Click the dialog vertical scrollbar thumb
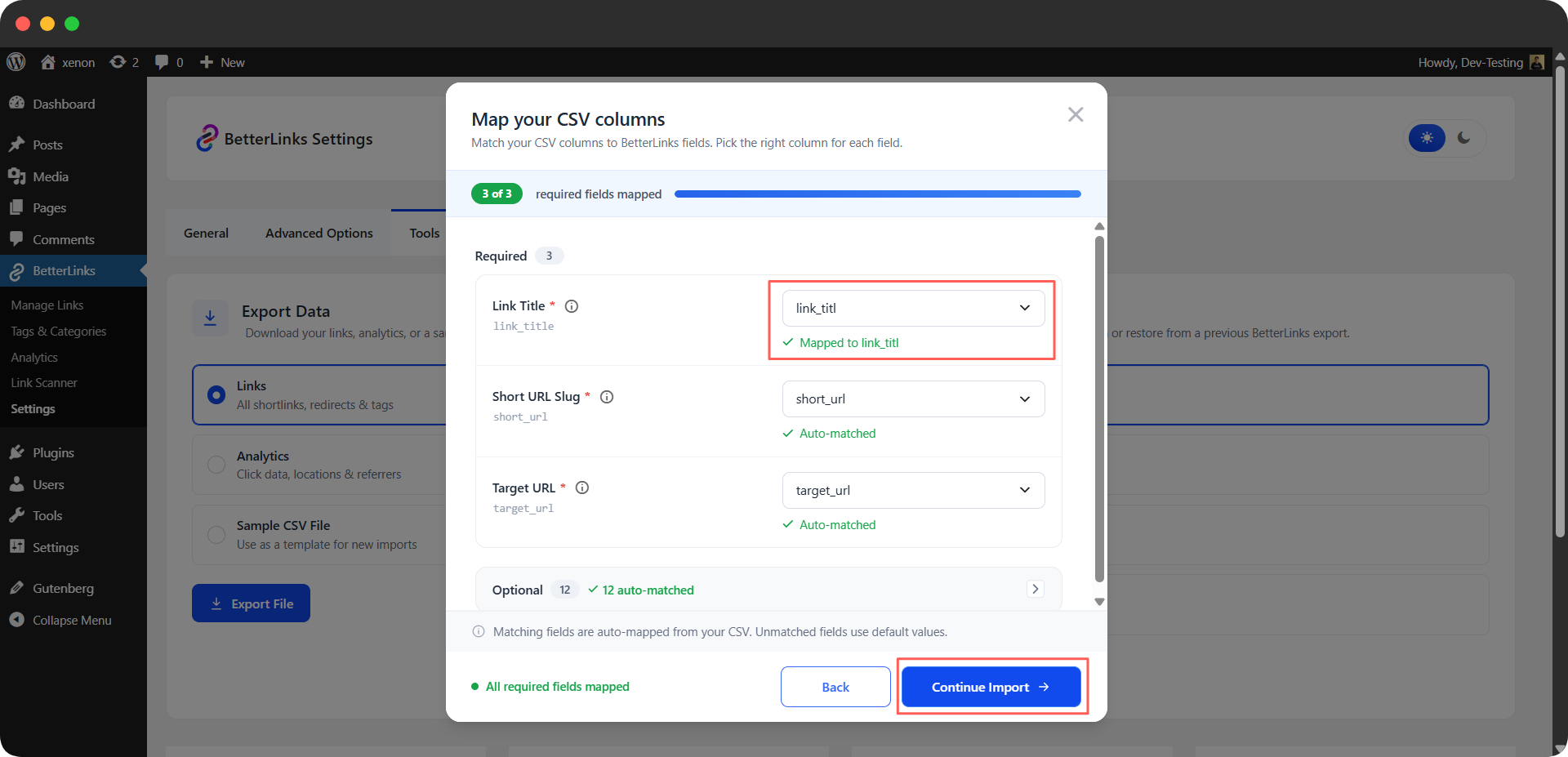Screen dimensions: 1568x757 point(1099,408)
